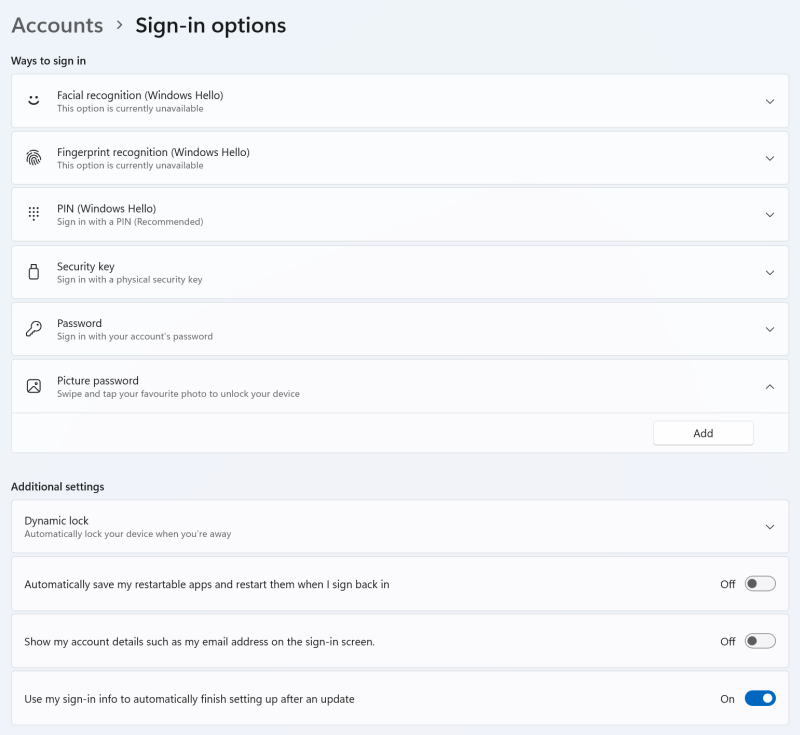Expand the PIN (Windows Hello) options
Image resolution: width=800 pixels, height=735 pixels.
[x=770, y=214]
